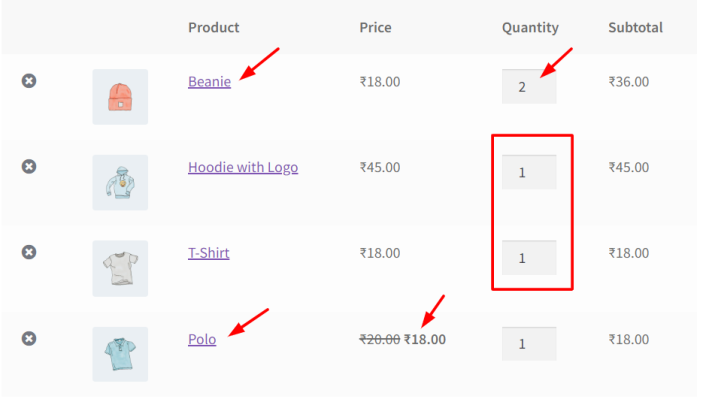The image size is (703, 405).
Task: Visit the Polo product link
Action: tap(202, 339)
